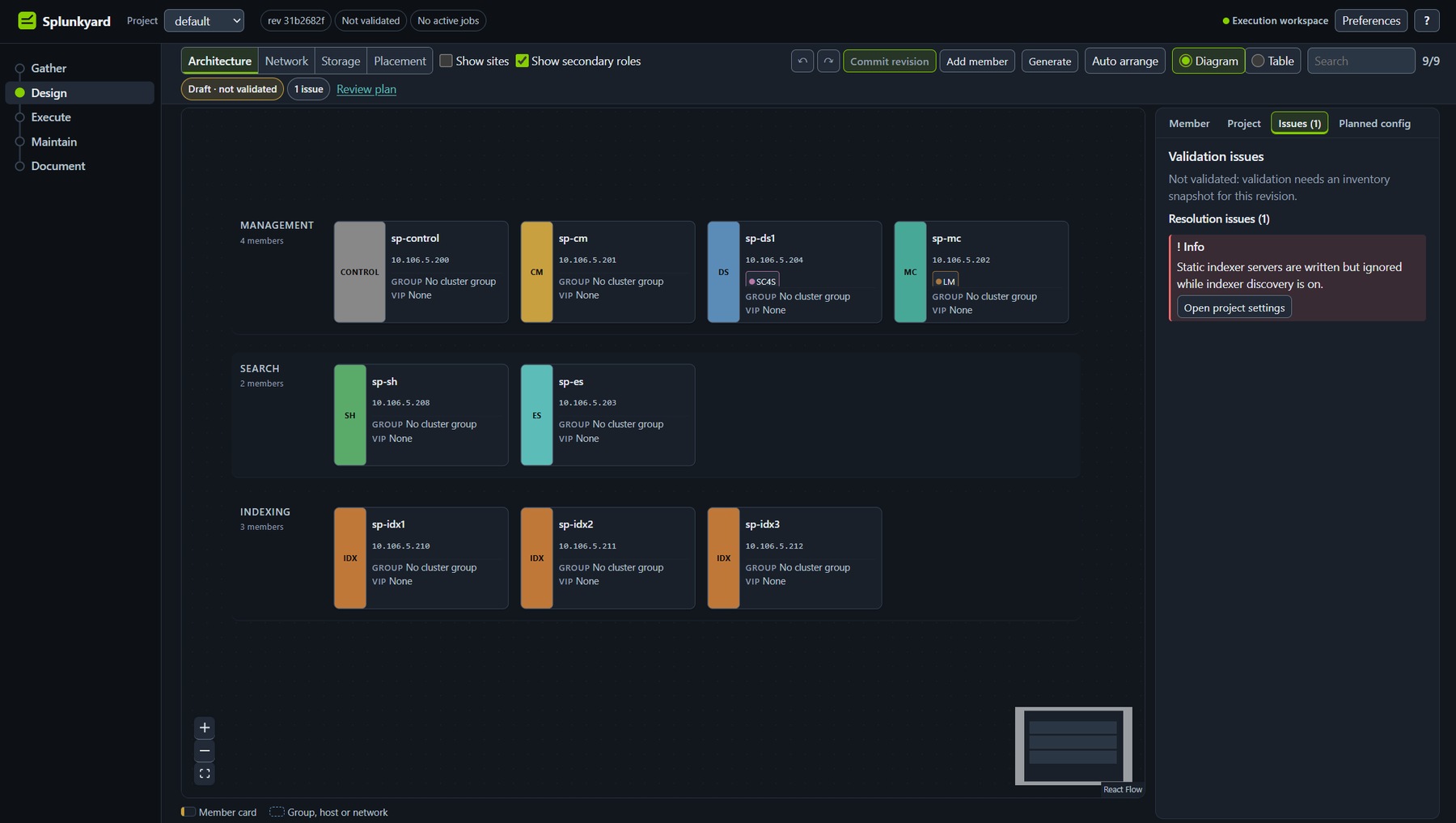Select the sp-ds1 member name
Screen dimensions: 1456x823
pos(760,238)
